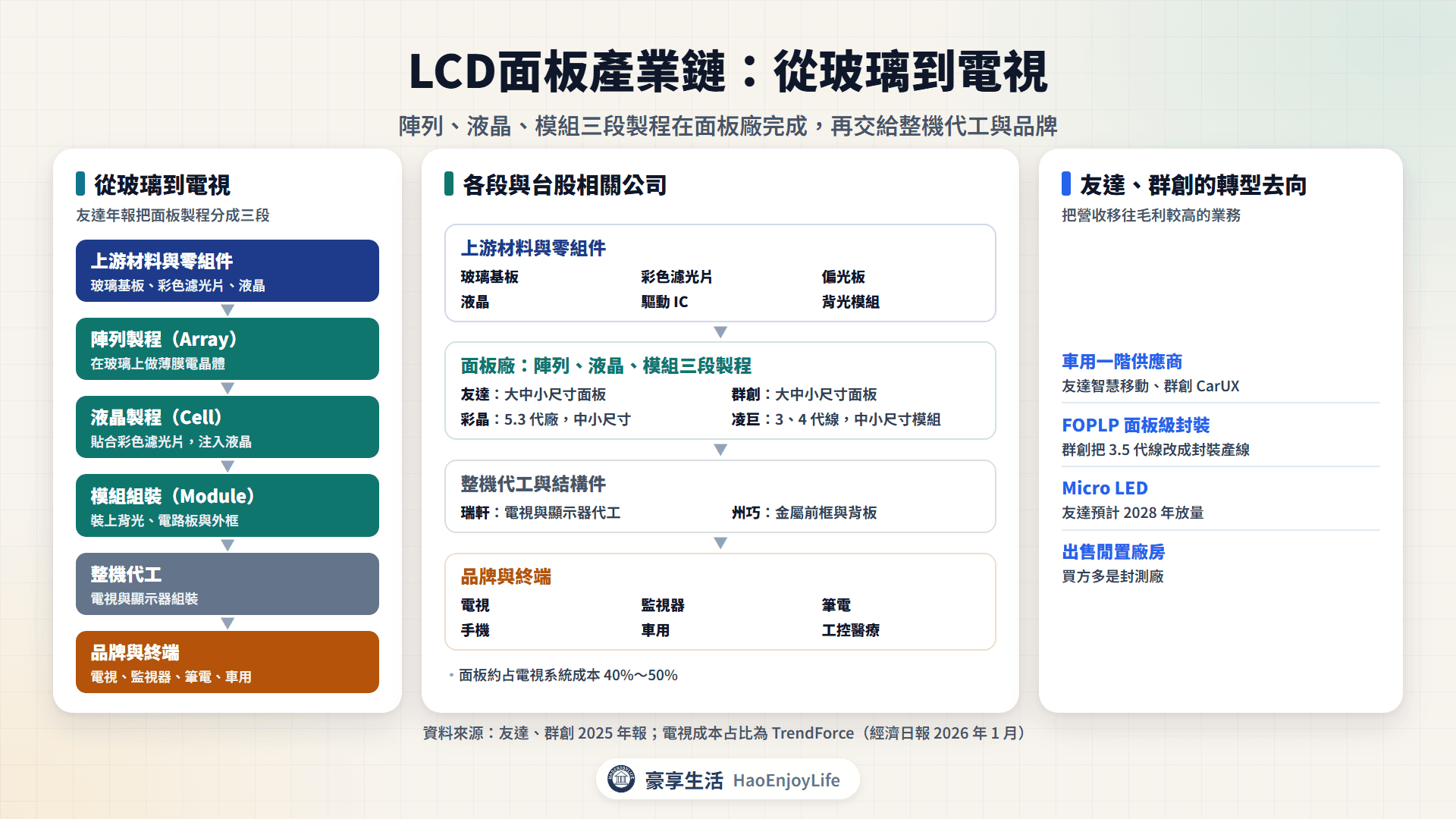Click the text 瑞軒：電視與顯示器代工
Screen dimensions: 1456x819
coord(541,513)
